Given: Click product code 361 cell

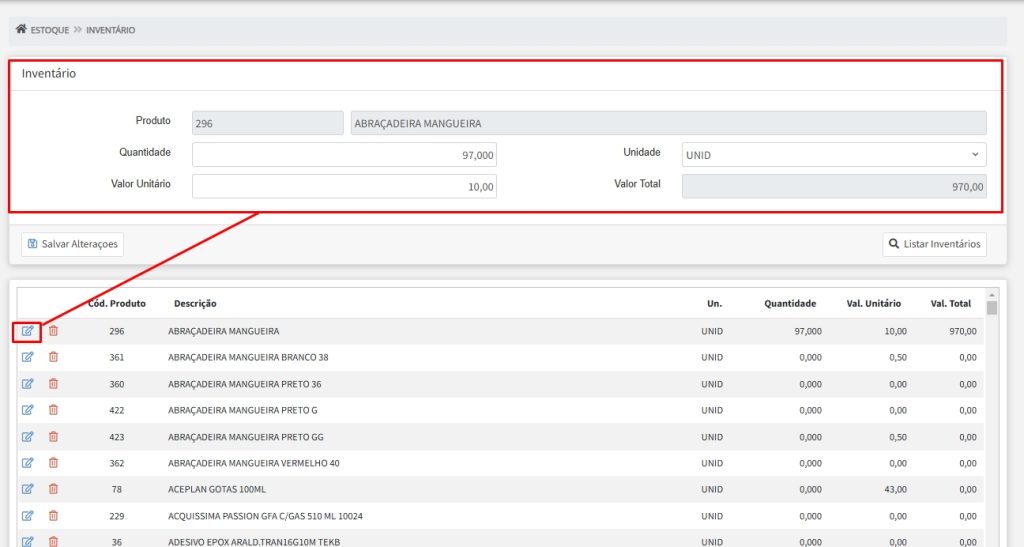Looking at the screenshot, I should (x=117, y=357).
